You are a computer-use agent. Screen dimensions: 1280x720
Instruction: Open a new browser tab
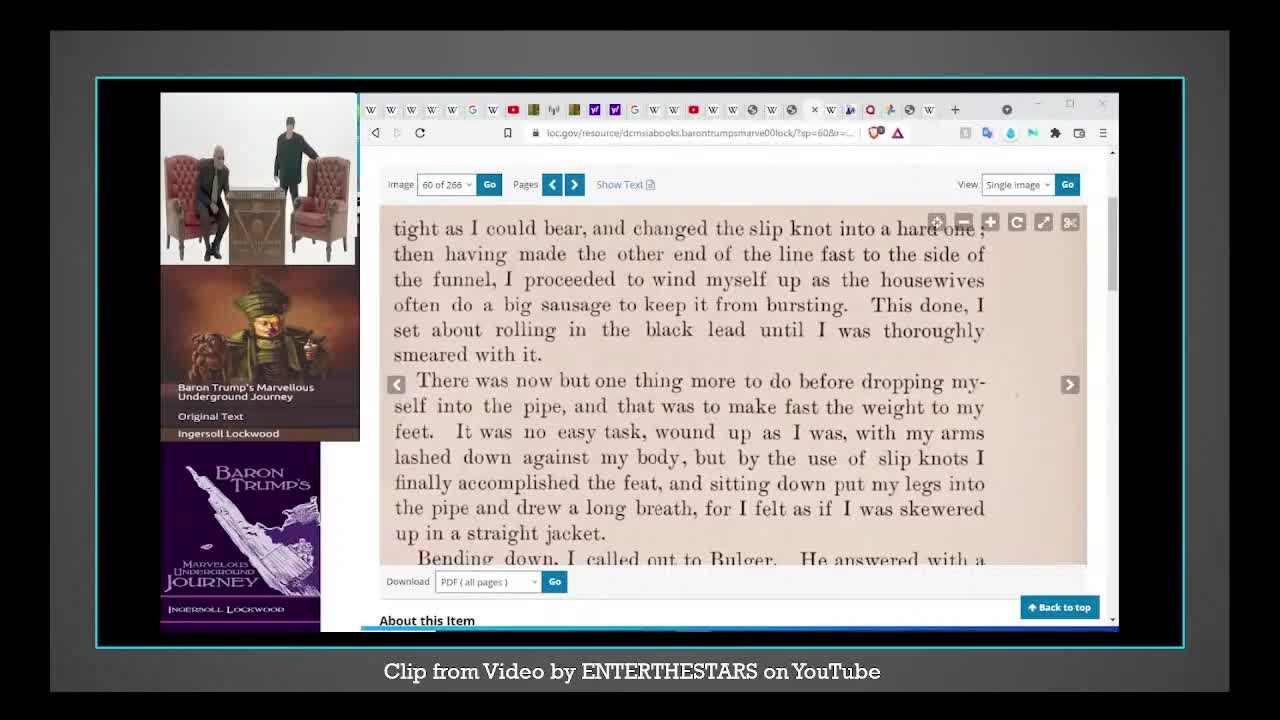955,109
